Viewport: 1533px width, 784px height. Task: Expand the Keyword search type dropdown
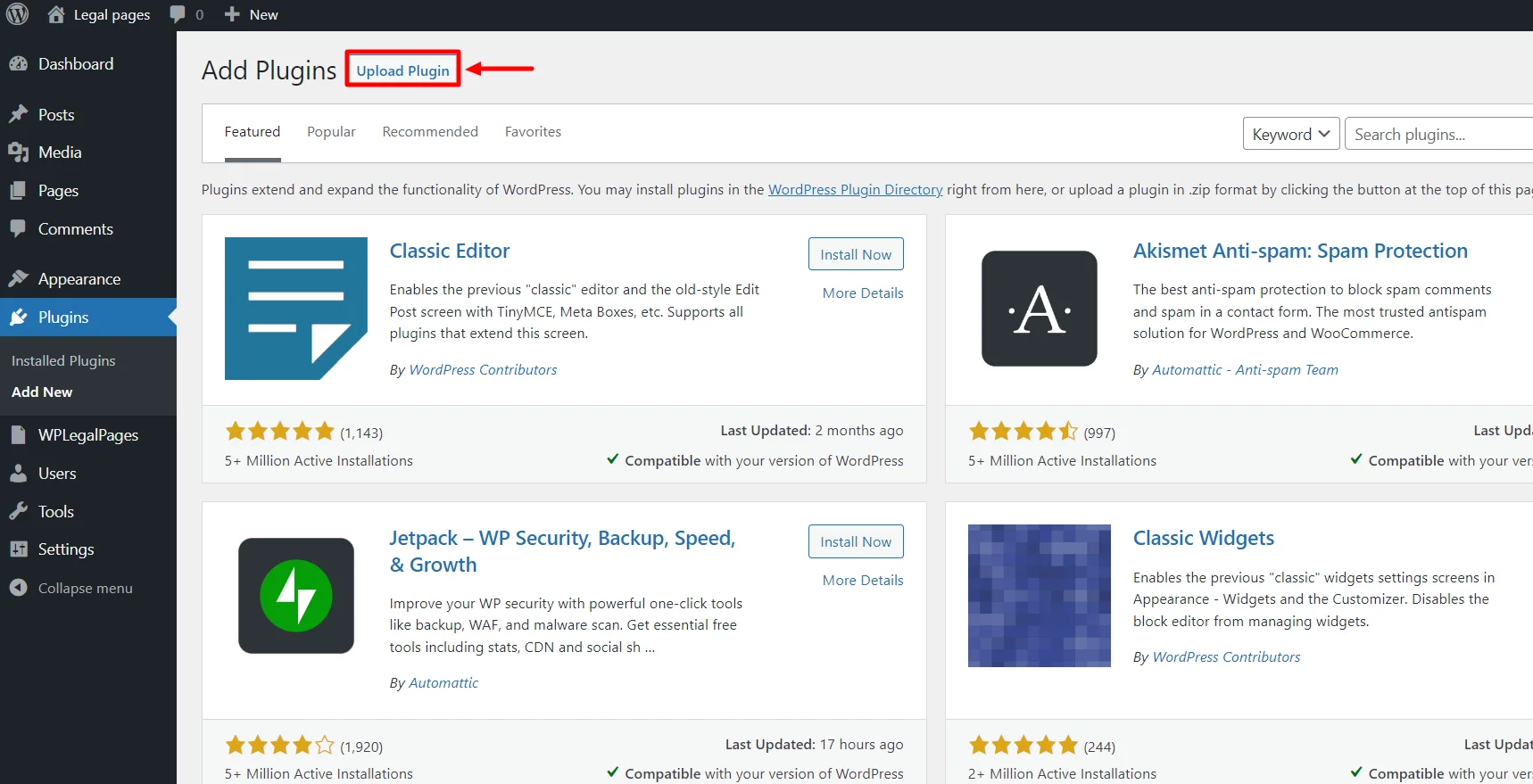click(x=1290, y=134)
